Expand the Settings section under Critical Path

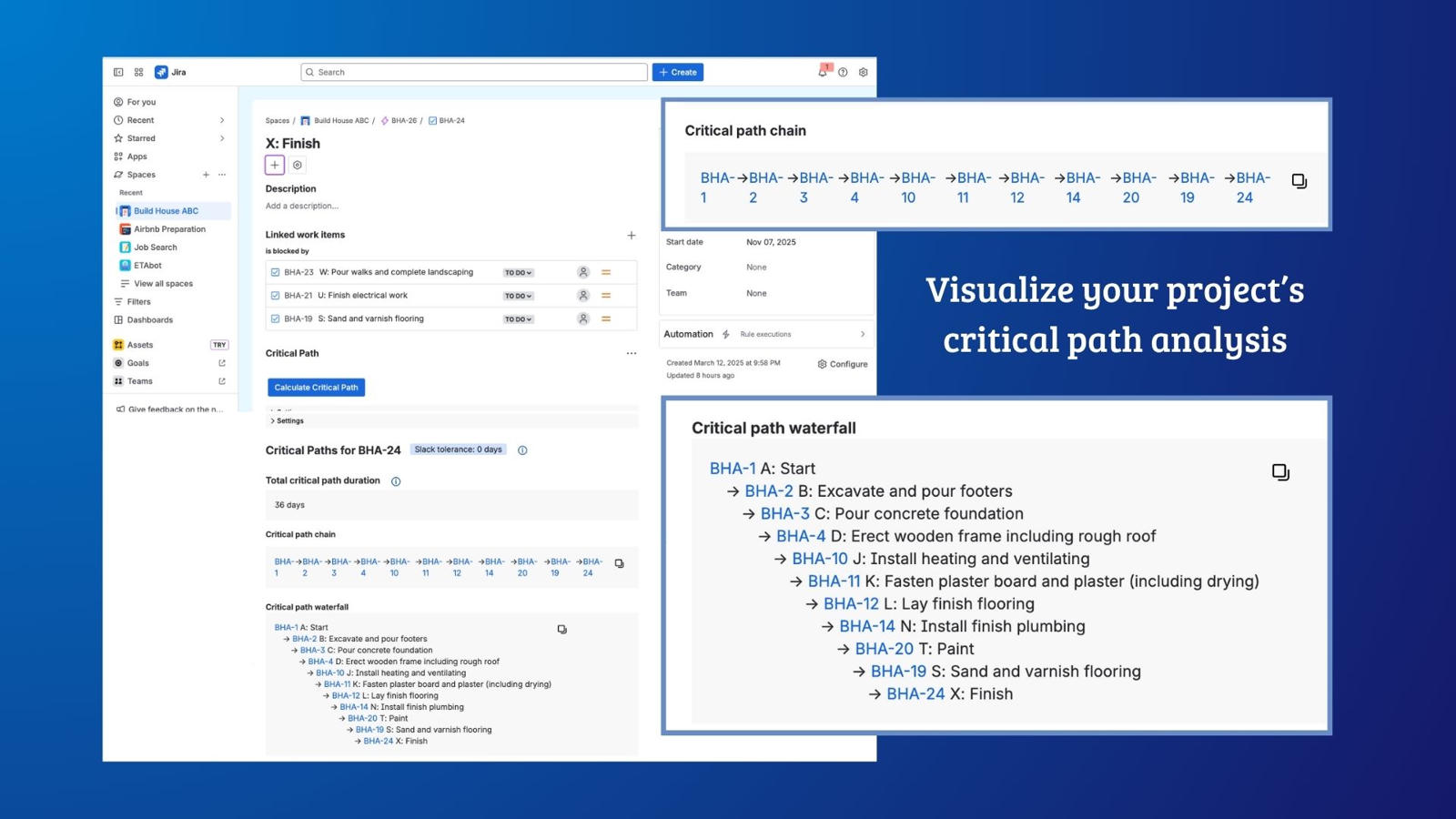(x=288, y=420)
